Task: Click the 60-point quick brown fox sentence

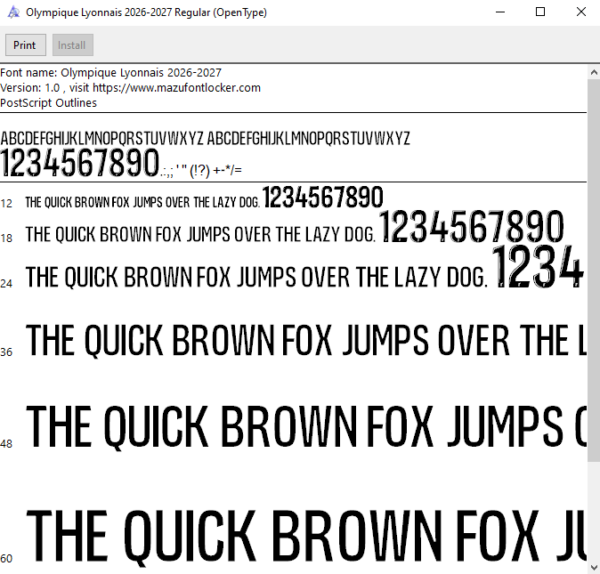Action: tap(306, 536)
